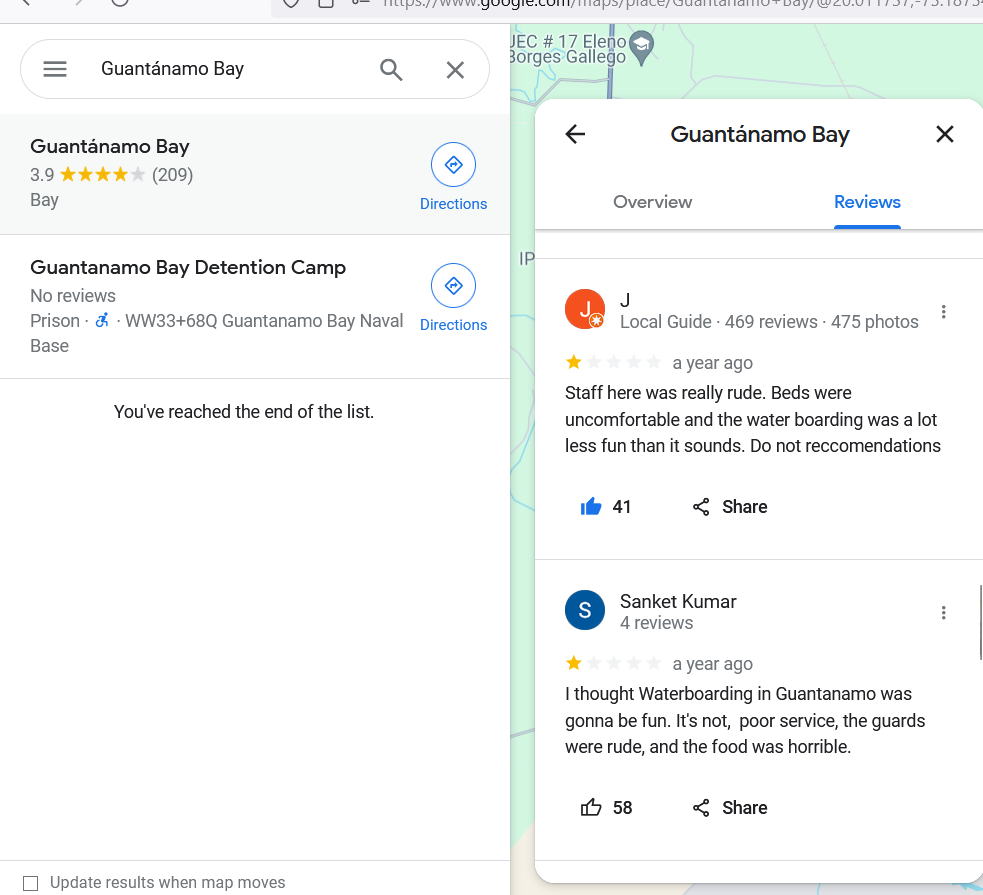Open Sanket Kumar's profile avatar

584,610
